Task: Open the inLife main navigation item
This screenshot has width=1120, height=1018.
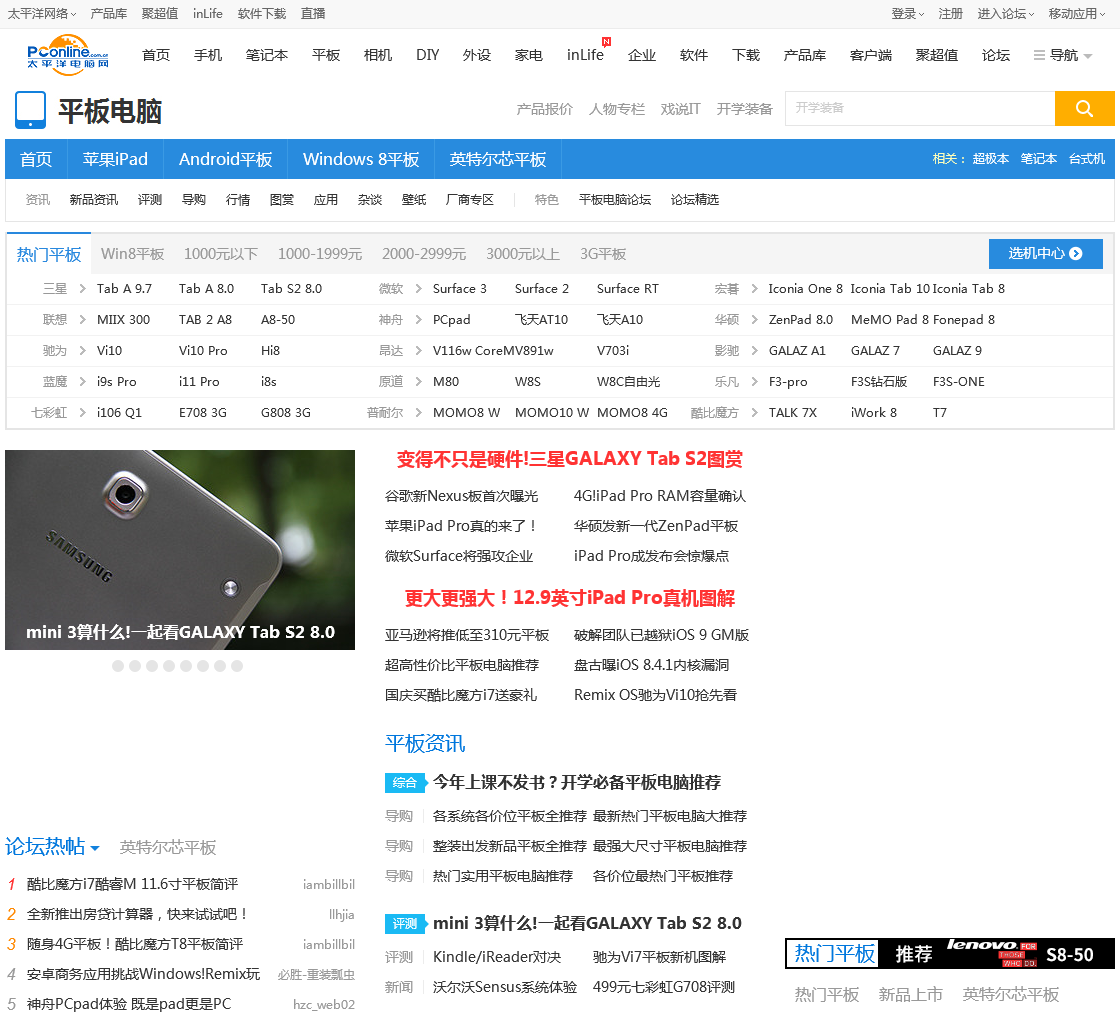Action: point(585,55)
